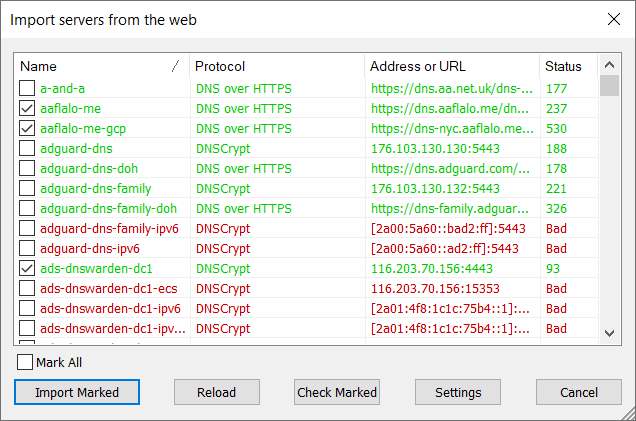Toggle the Mark All checkbox
Image resolution: width=636 pixels, height=421 pixels.
tap(26, 362)
